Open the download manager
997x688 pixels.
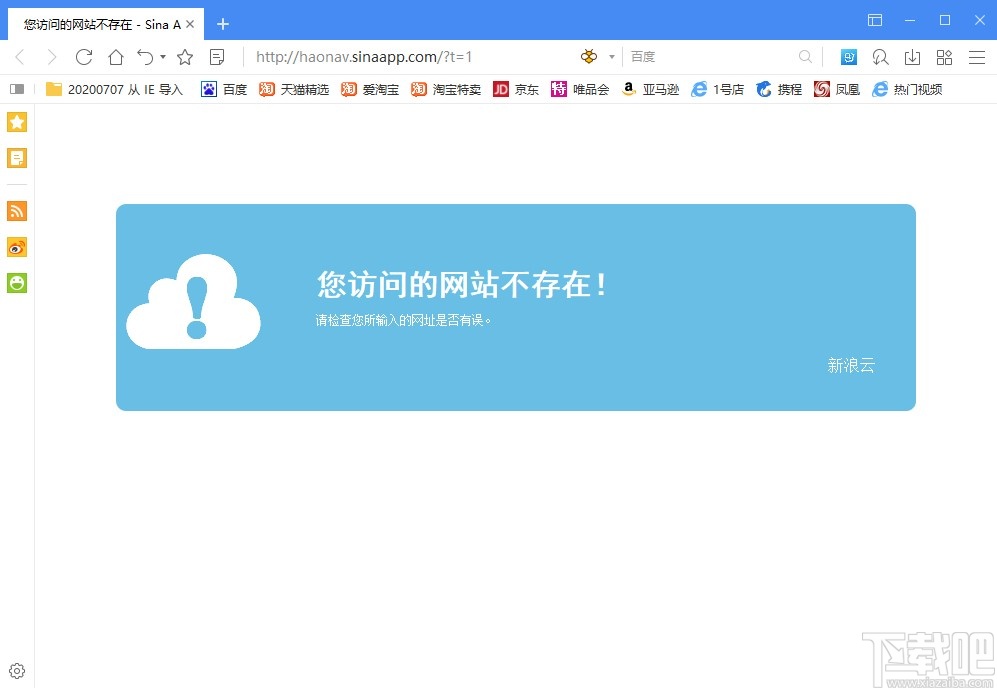tap(912, 57)
